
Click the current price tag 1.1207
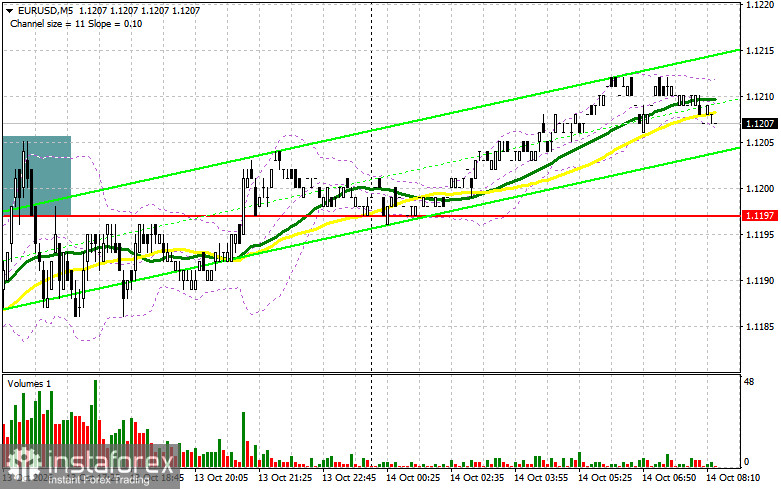coord(760,123)
